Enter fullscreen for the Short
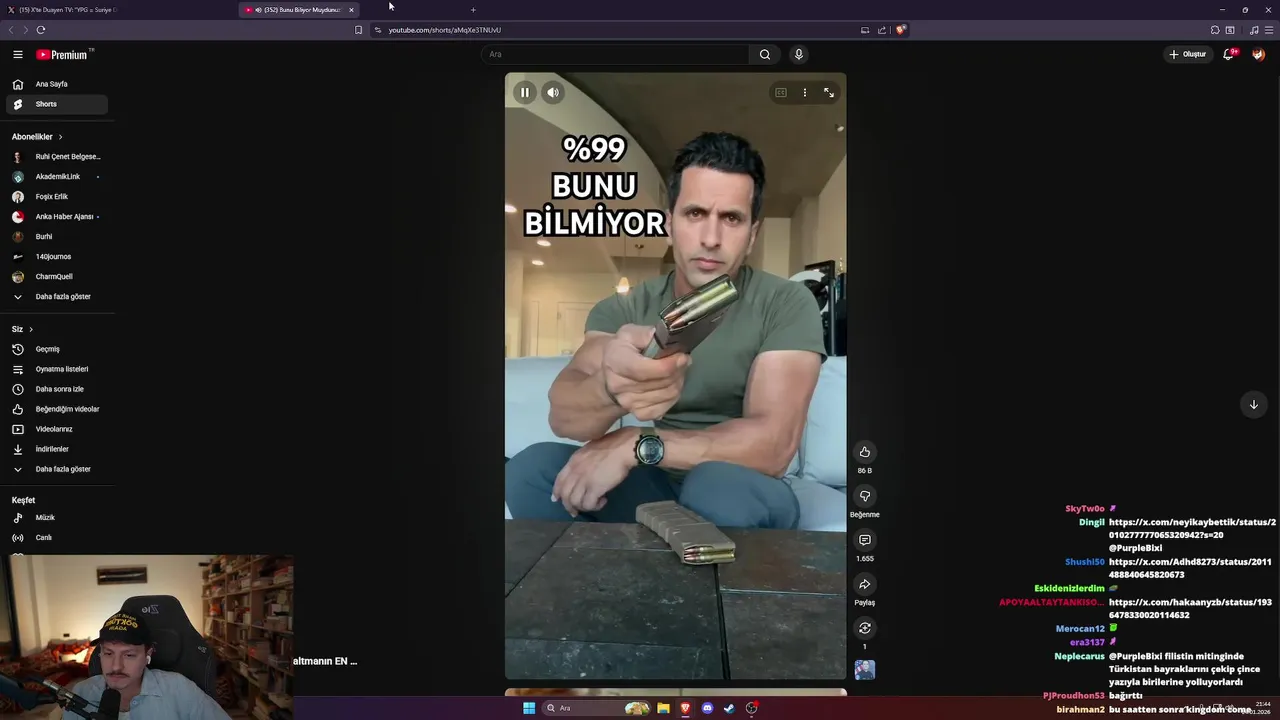Viewport: 1280px width, 720px height. pos(829,93)
